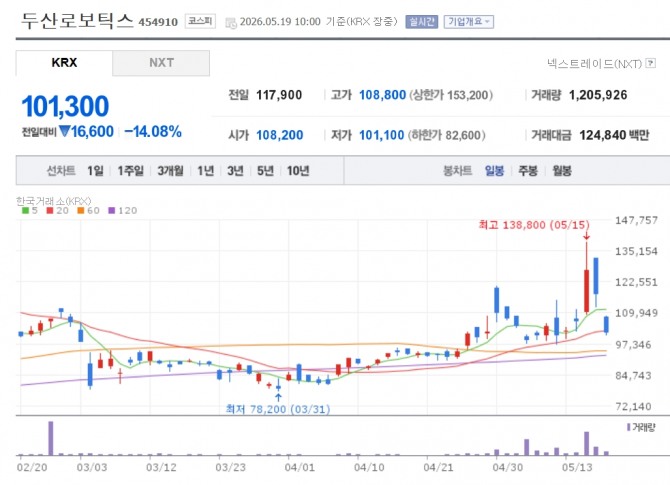Image resolution: width=670 pixels, height=485 pixels.
Task: Switch to 일봉 daily candle chart
Action: (494, 171)
